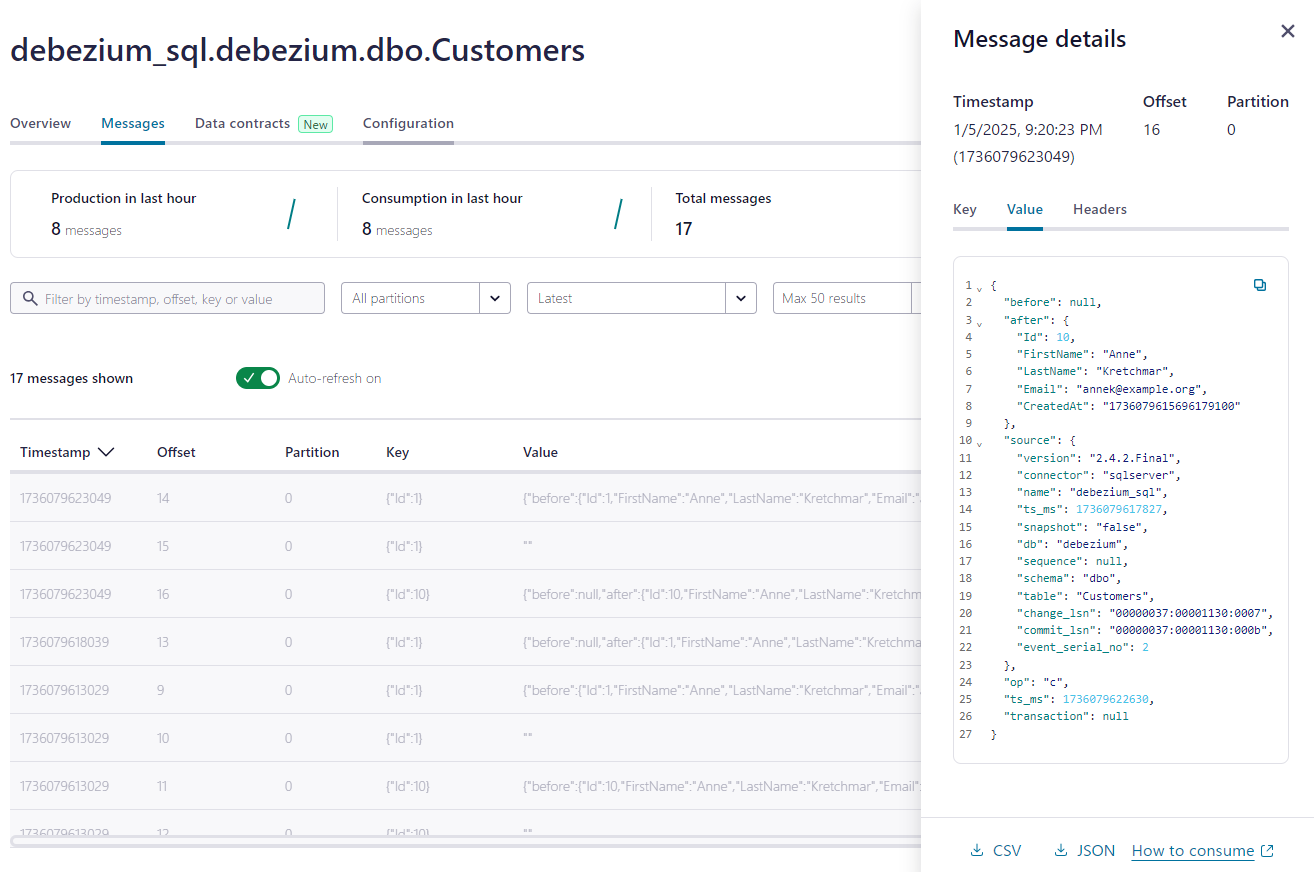This screenshot has width=1314, height=872.
Task: Turn off the Auto-refresh toggle
Action: coord(258,378)
